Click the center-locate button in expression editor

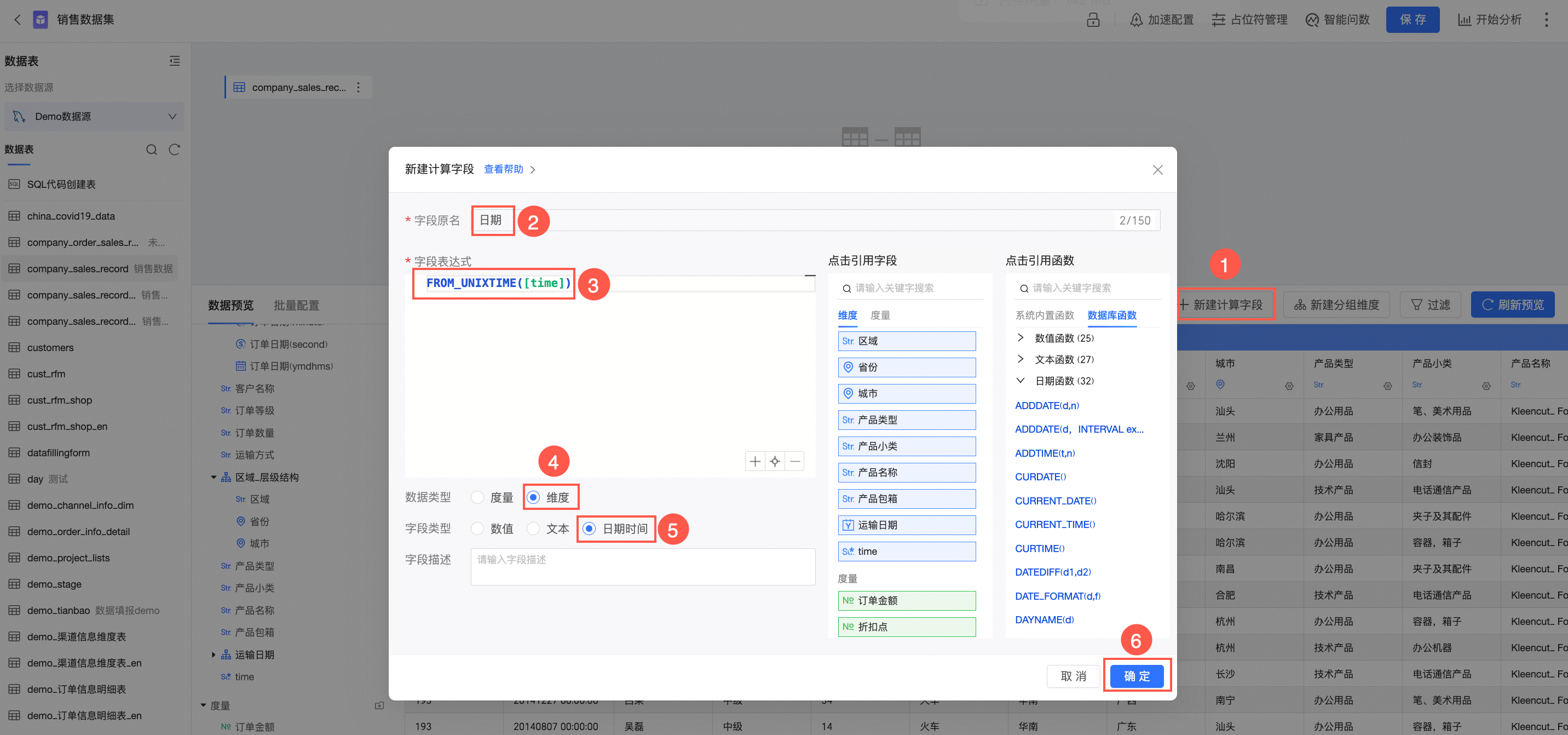pos(775,461)
